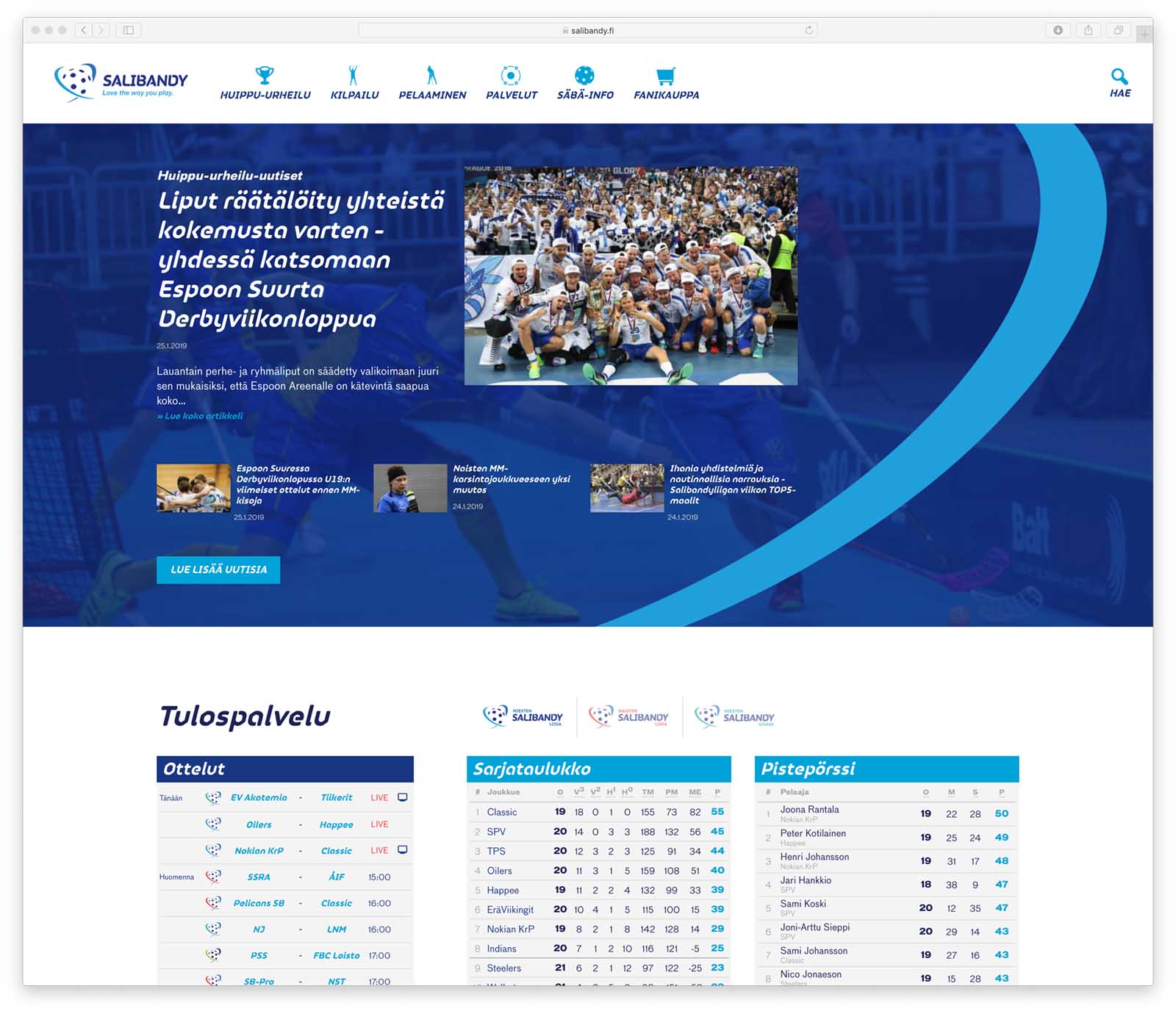The height and width of the screenshot is (1014, 1176).
Task: Click the Finland team celebration photo
Action: pos(631,276)
